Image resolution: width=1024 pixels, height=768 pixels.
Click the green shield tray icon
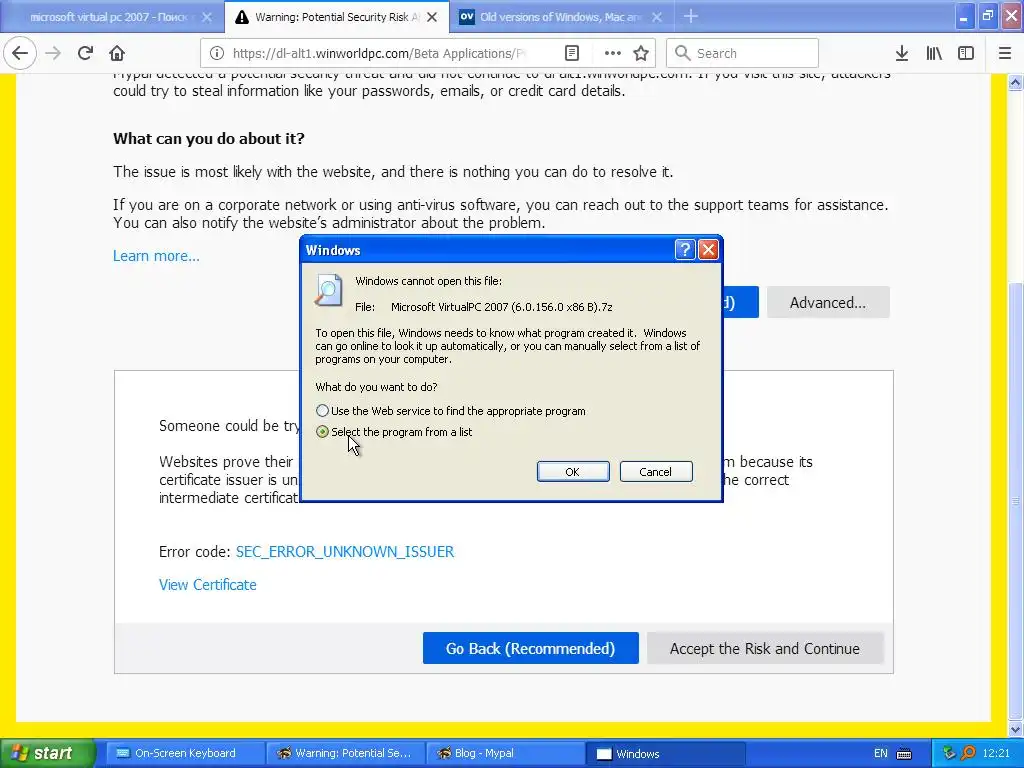pos(950,754)
